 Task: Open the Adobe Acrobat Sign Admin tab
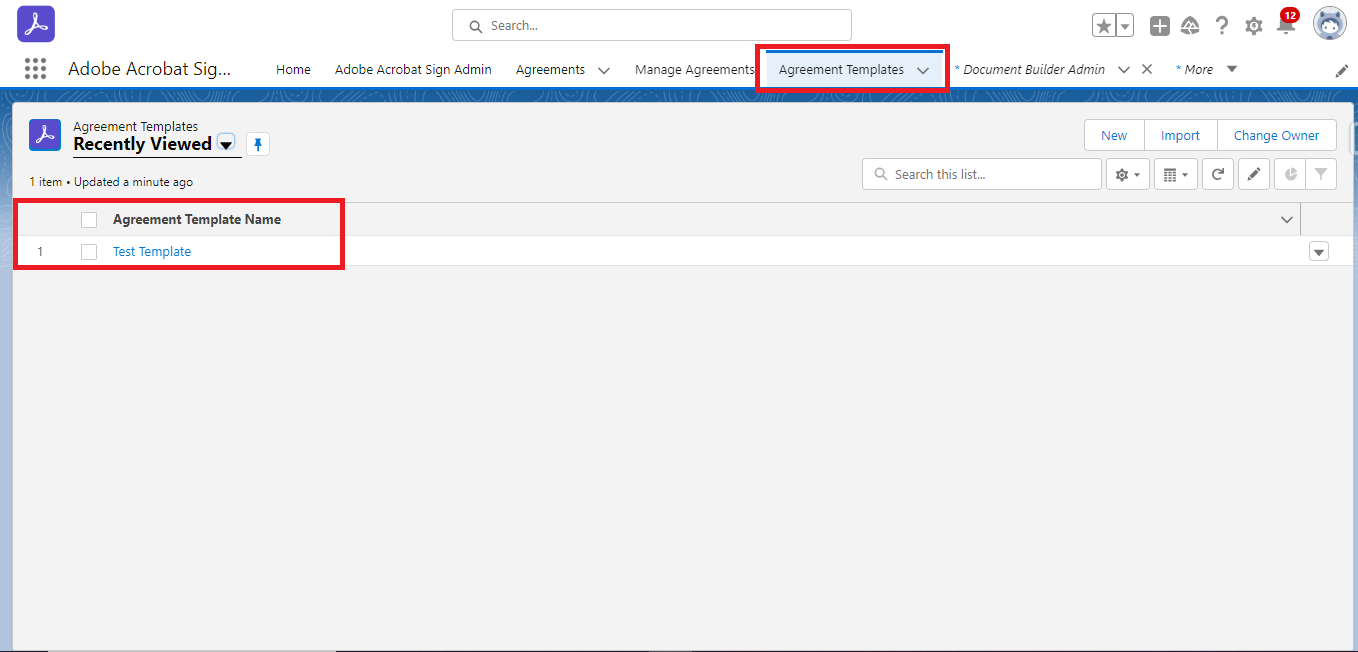click(413, 69)
